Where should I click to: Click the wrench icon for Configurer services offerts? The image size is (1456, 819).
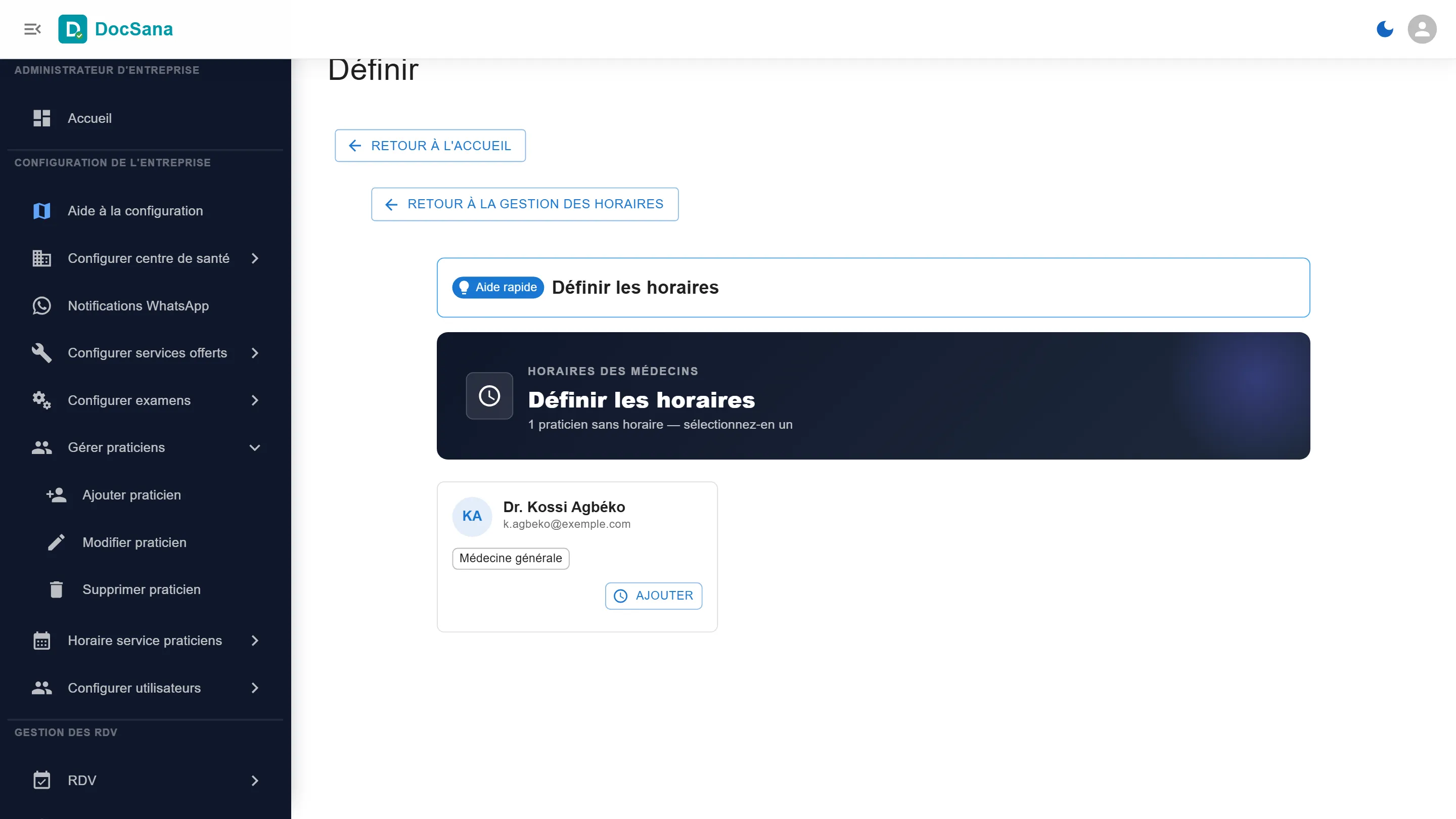(42, 353)
